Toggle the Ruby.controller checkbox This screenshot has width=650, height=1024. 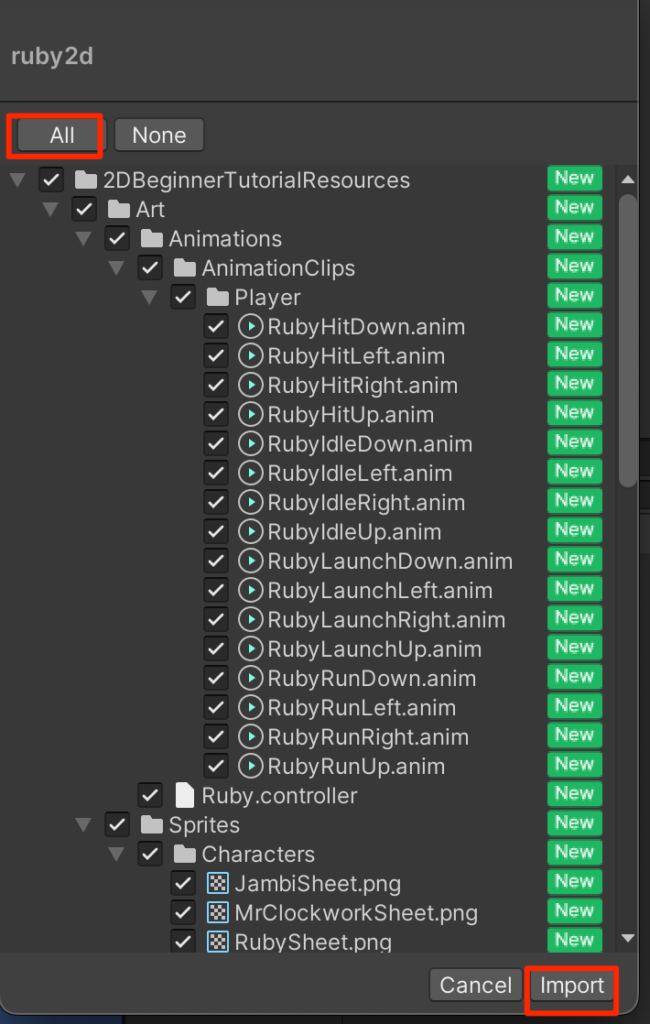pos(150,795)
